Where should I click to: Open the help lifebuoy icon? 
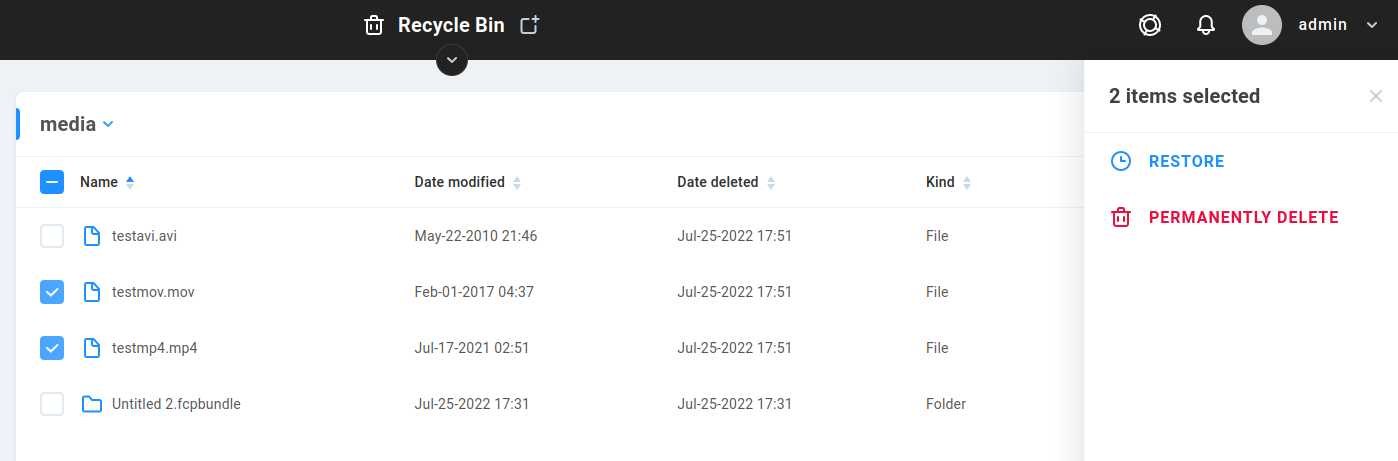1150,25
